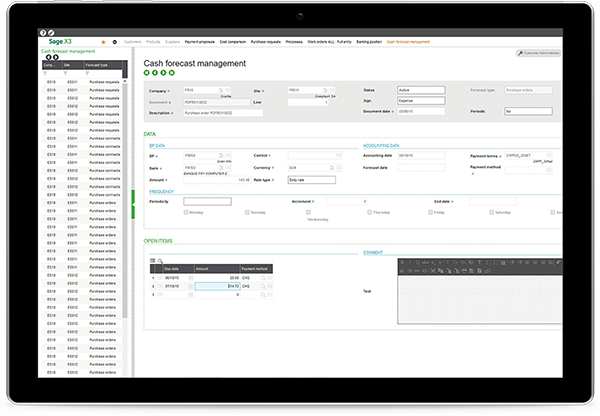Viewport: 600px width, 416px height.
Task: Open the Status dropdown showing Active
Action: (421, 90)
